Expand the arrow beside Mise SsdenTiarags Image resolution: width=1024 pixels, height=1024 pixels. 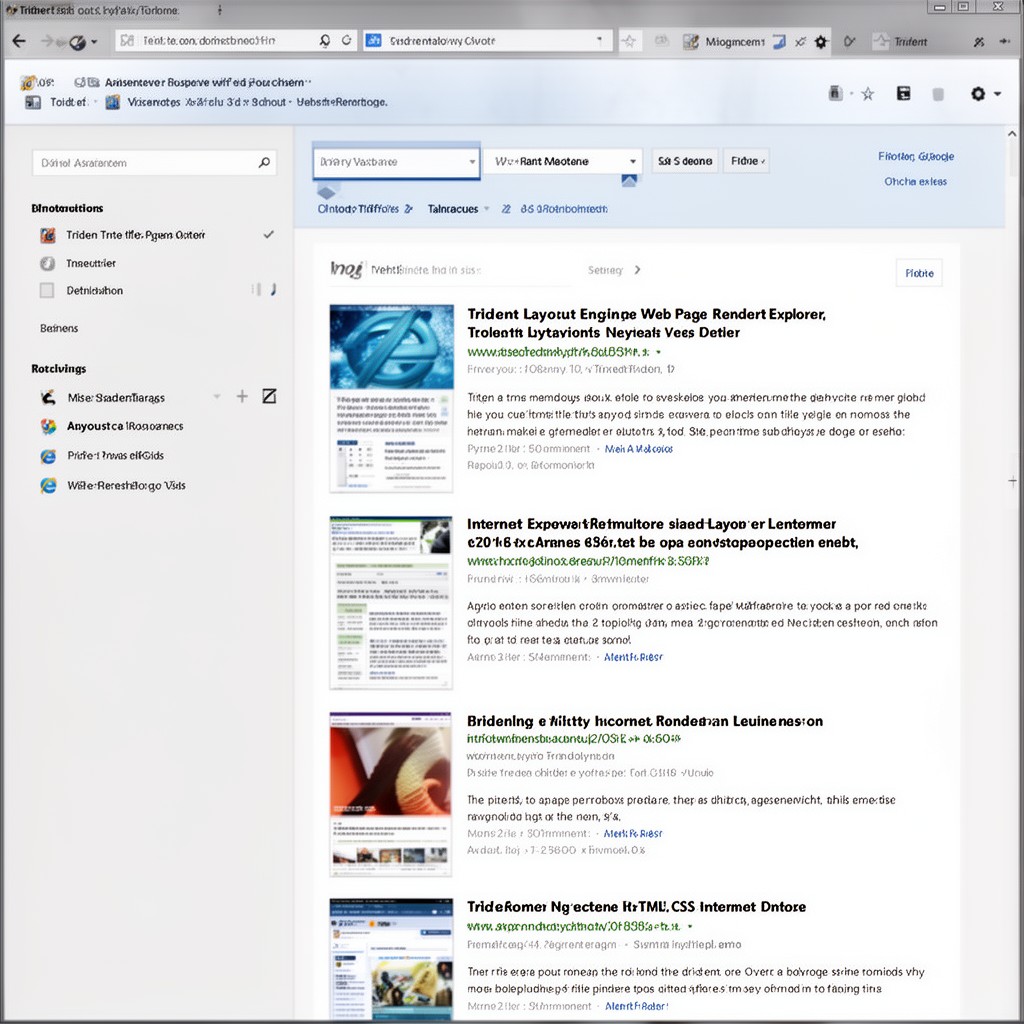(x=216, y=396)
